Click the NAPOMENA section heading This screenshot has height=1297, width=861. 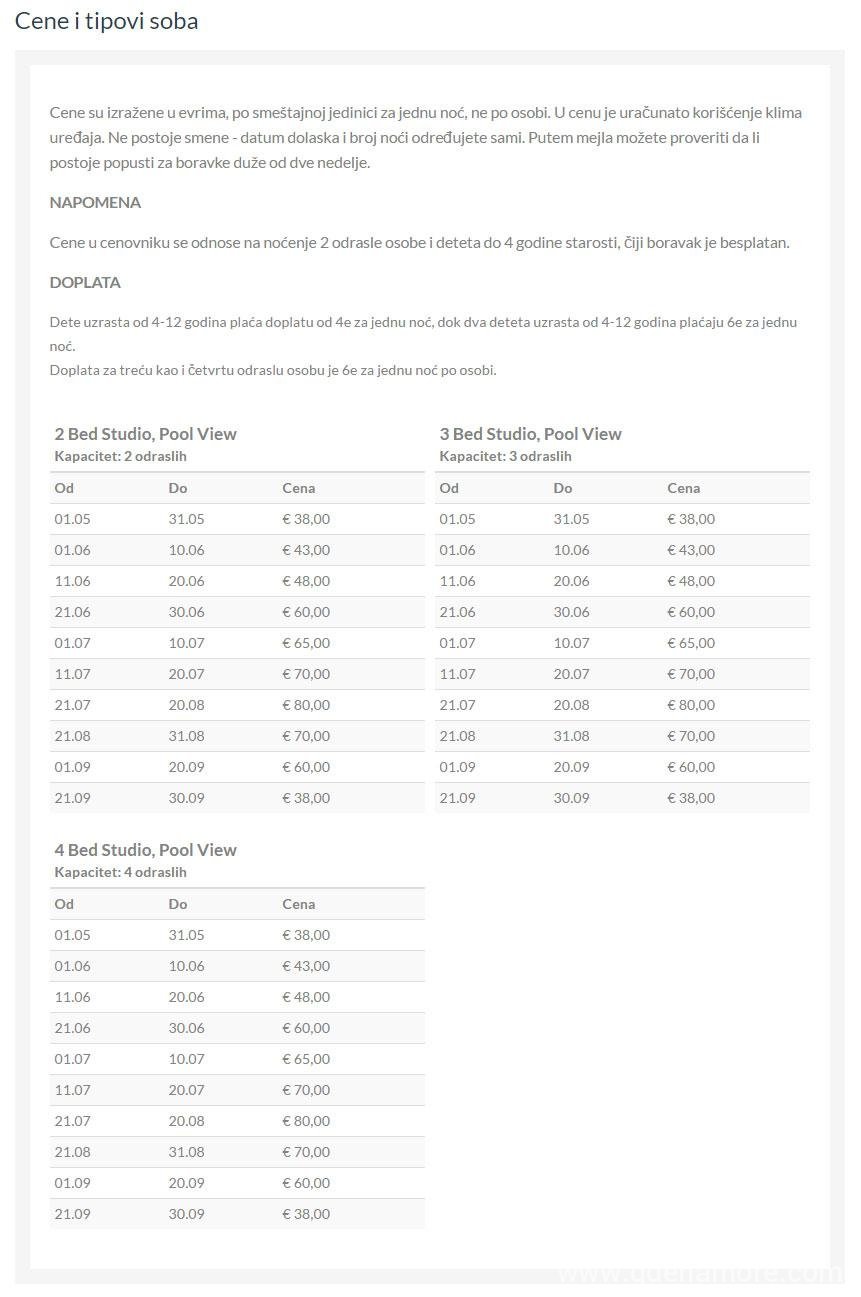95,202
